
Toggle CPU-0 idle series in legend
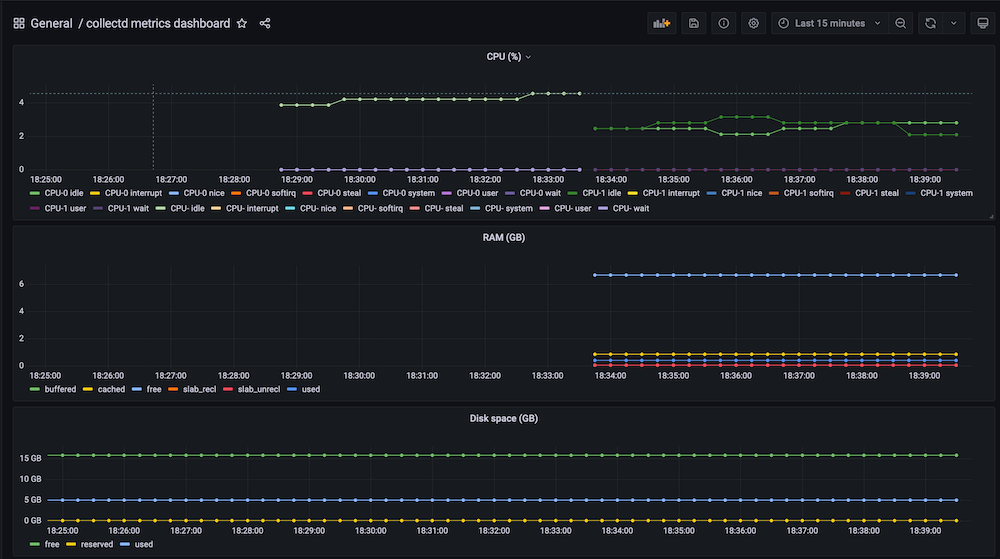pos(64,193)
